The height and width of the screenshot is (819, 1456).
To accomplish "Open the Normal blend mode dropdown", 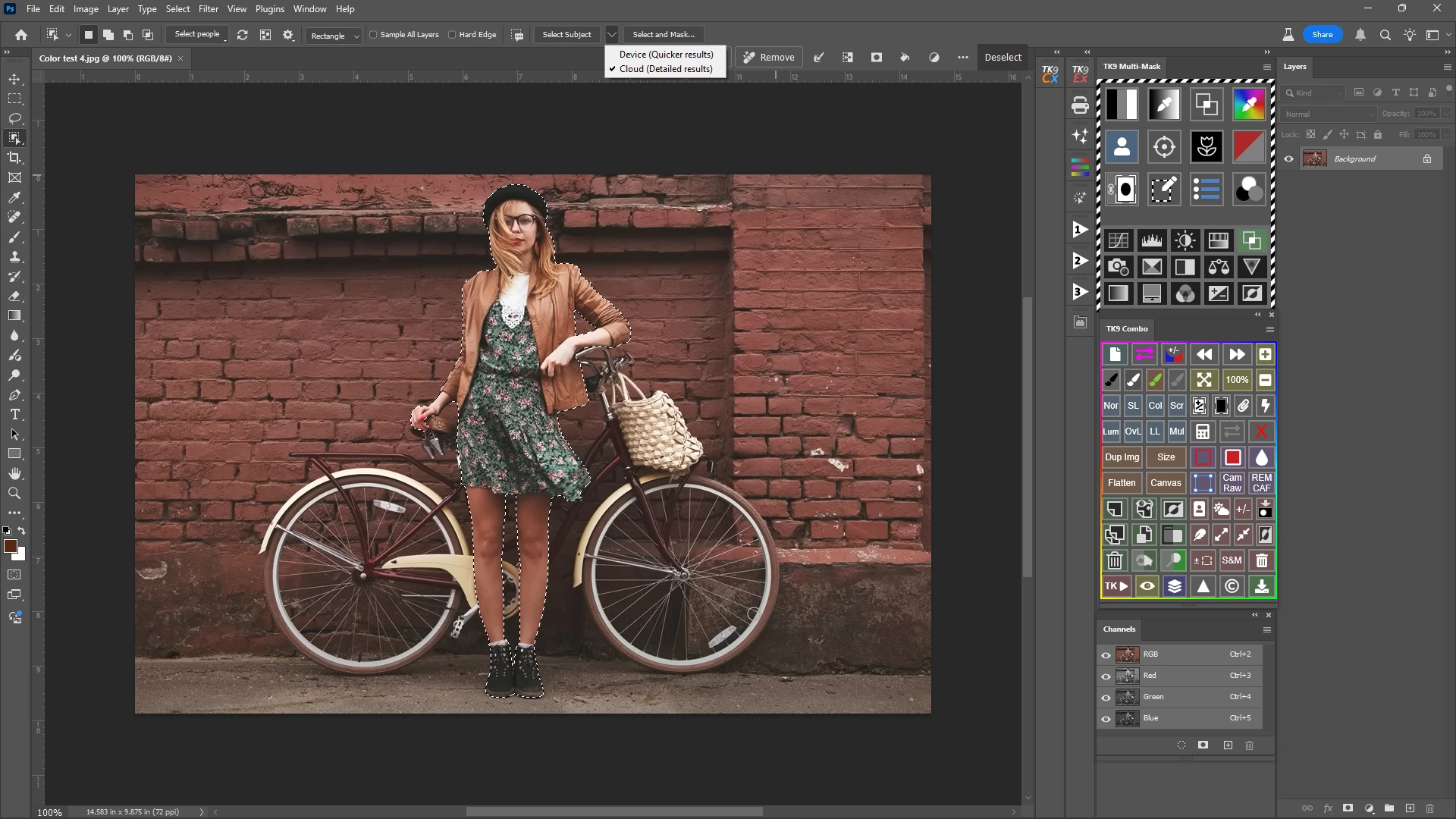I will point(1329,114).
